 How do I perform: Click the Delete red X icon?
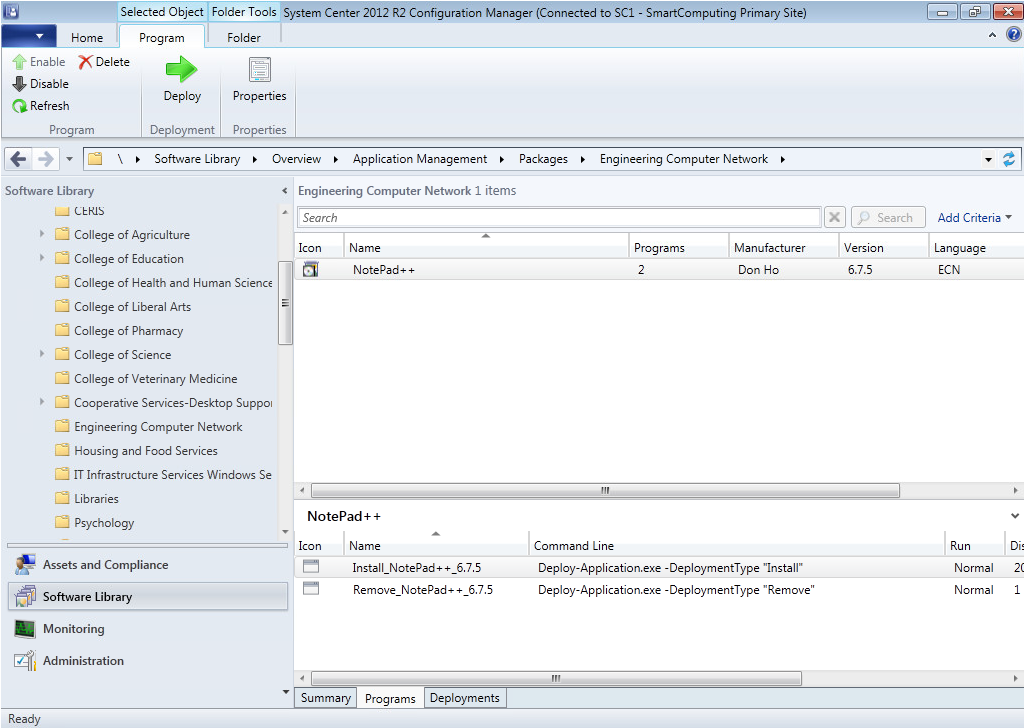86,62
